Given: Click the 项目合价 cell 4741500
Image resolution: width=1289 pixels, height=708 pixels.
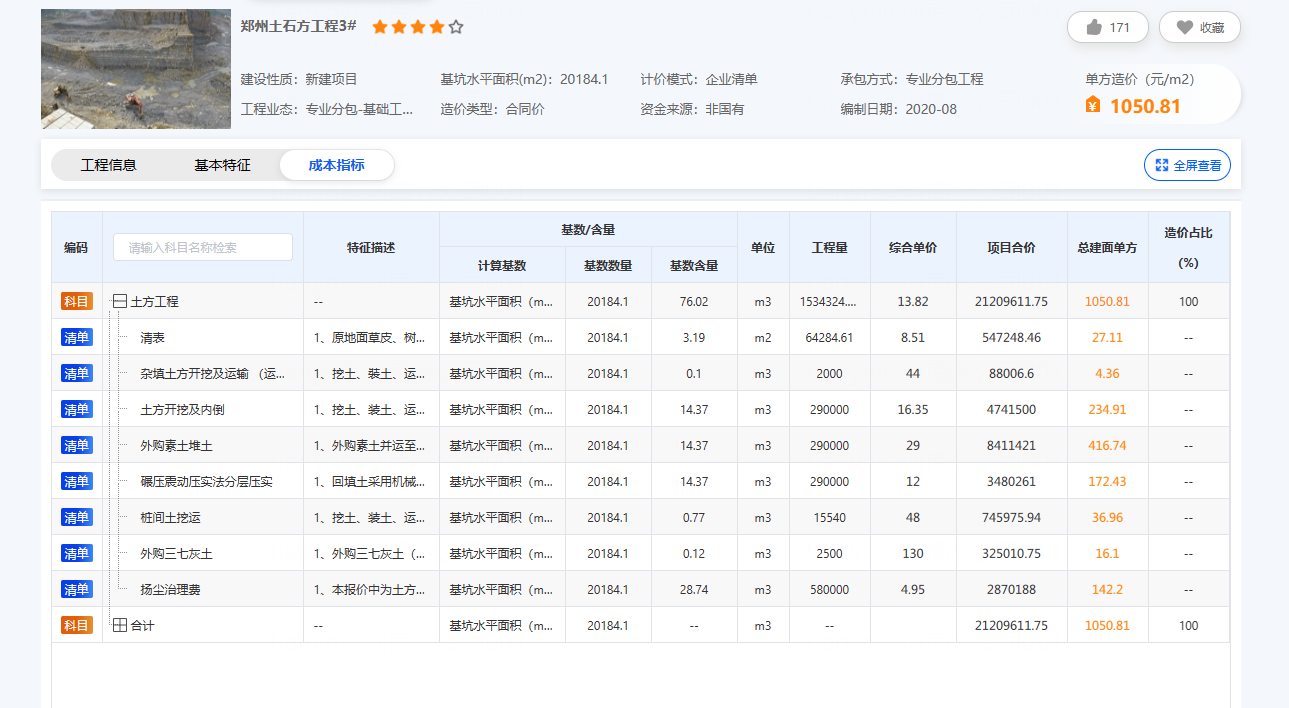Looking at the screenshot, I should point(1011,409).
